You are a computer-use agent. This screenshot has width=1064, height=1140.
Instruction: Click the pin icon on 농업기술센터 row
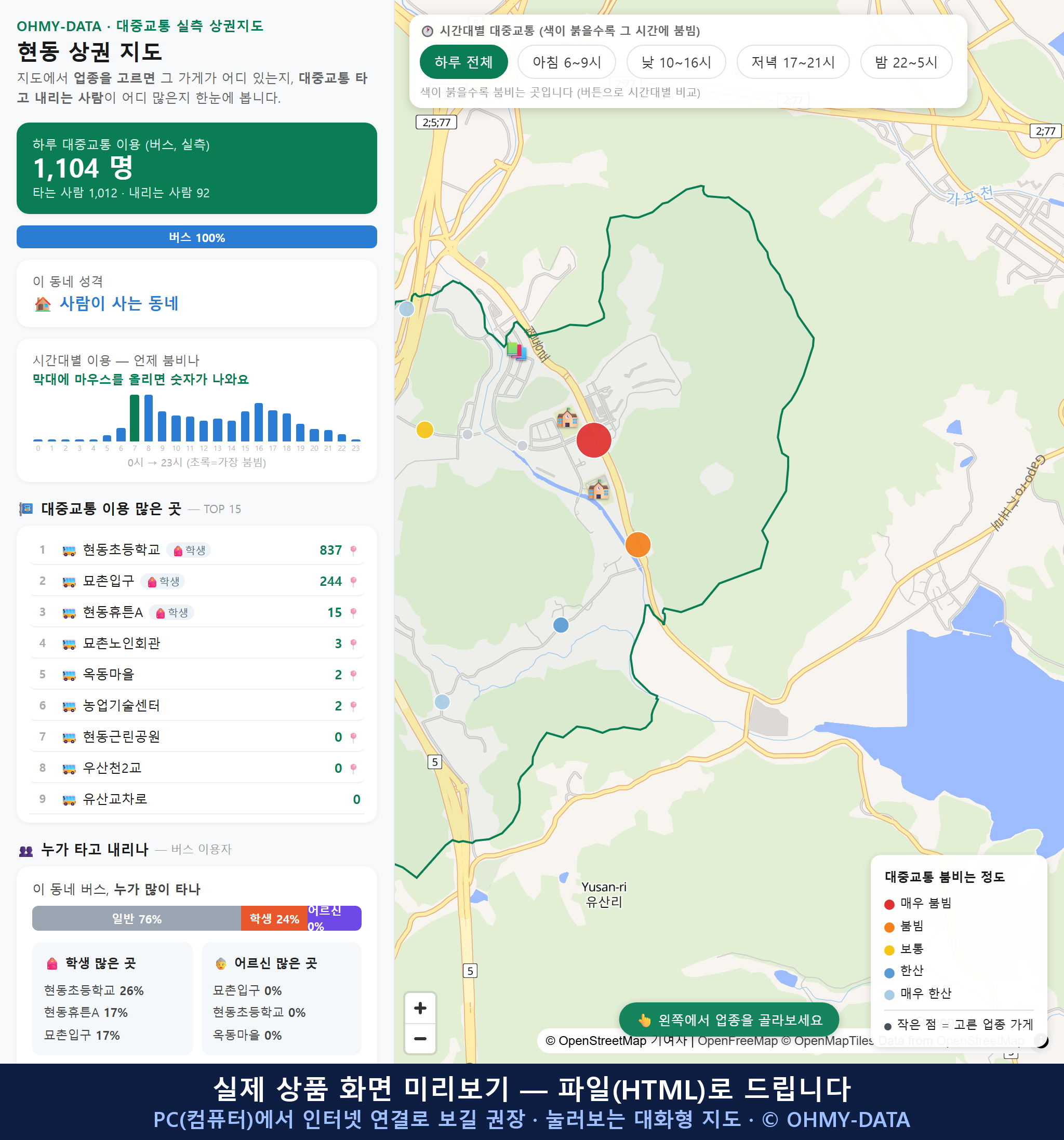(353, 706)
